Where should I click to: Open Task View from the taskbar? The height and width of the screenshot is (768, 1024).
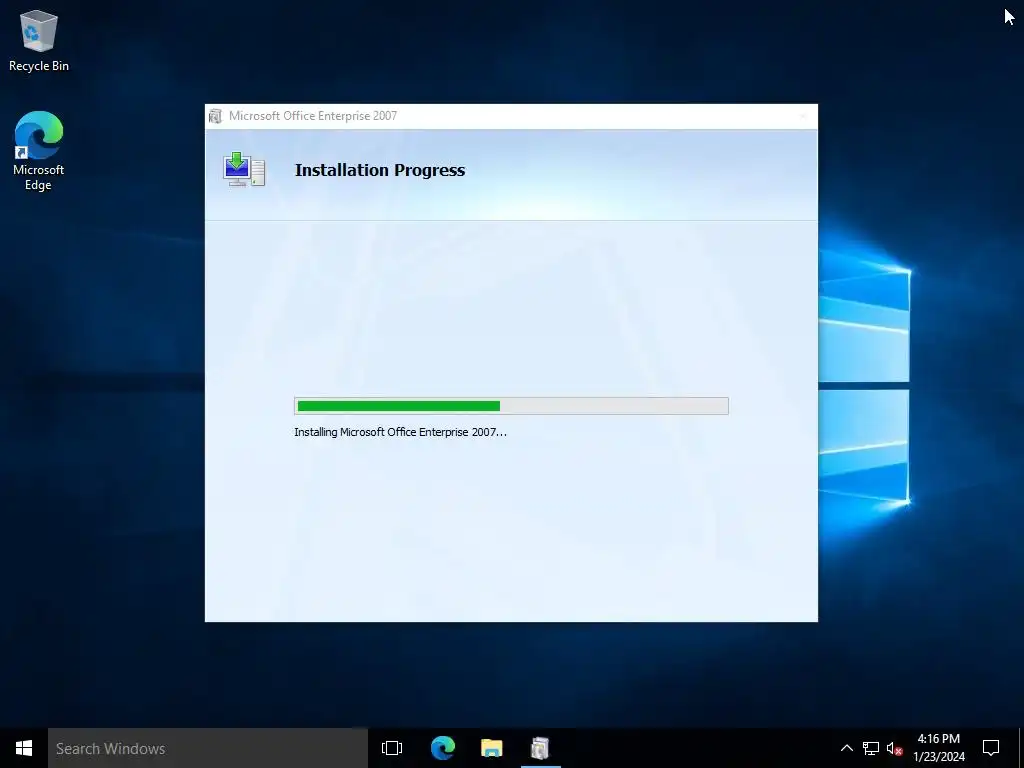point(392,748)
